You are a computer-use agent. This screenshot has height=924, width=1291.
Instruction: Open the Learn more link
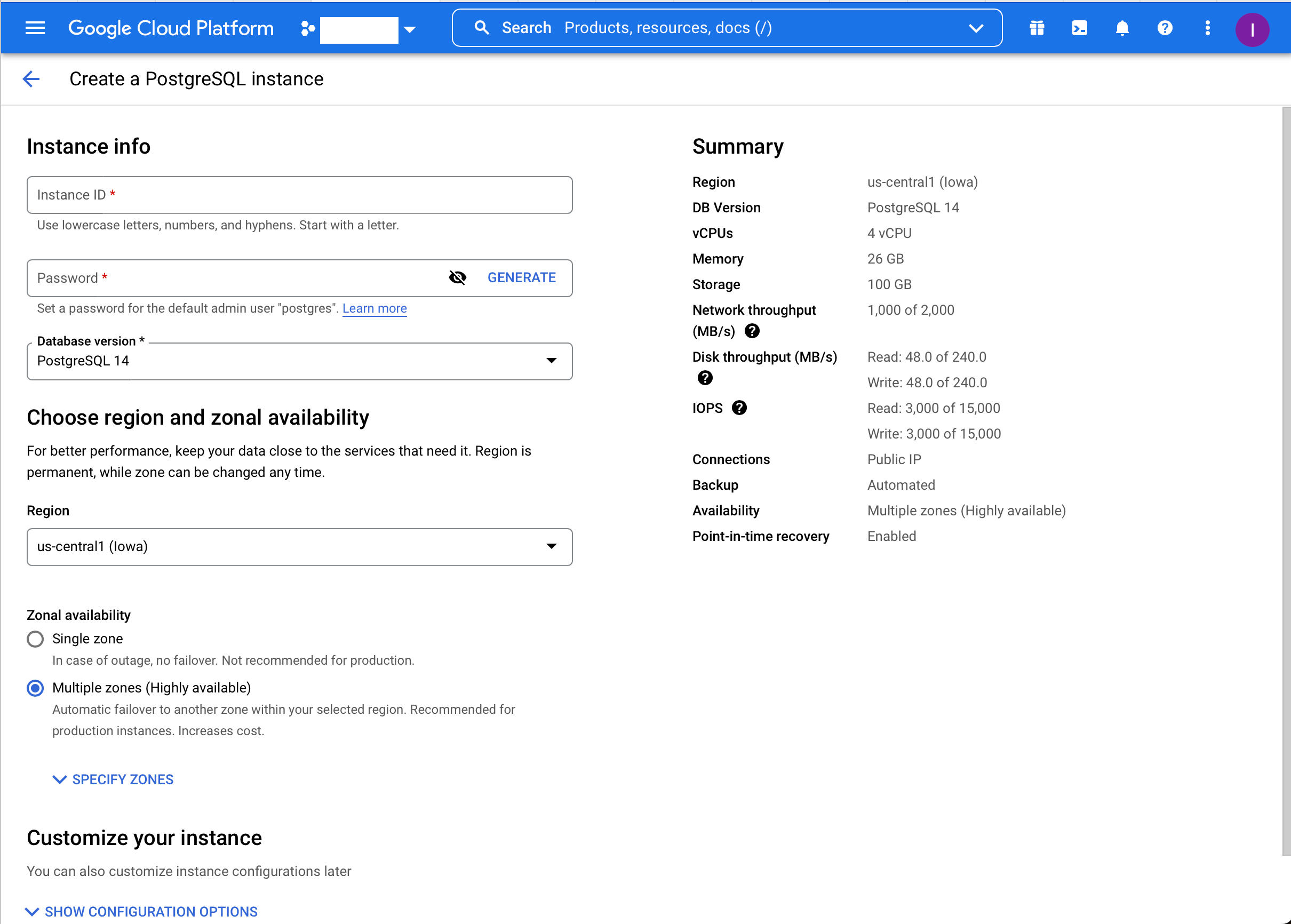[x=374, y=308]
